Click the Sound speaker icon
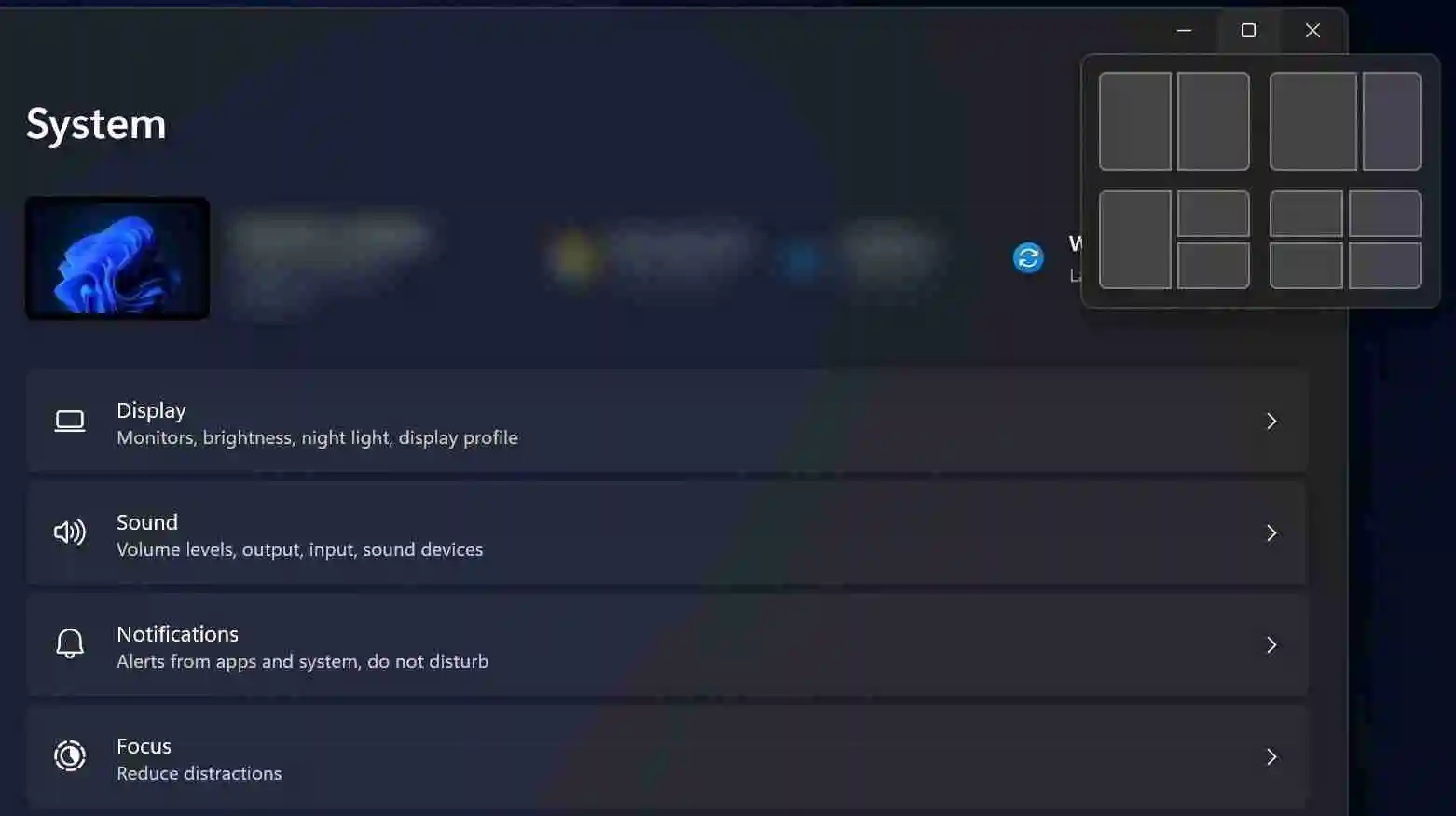1456x816 pixels. pos(70,532)
